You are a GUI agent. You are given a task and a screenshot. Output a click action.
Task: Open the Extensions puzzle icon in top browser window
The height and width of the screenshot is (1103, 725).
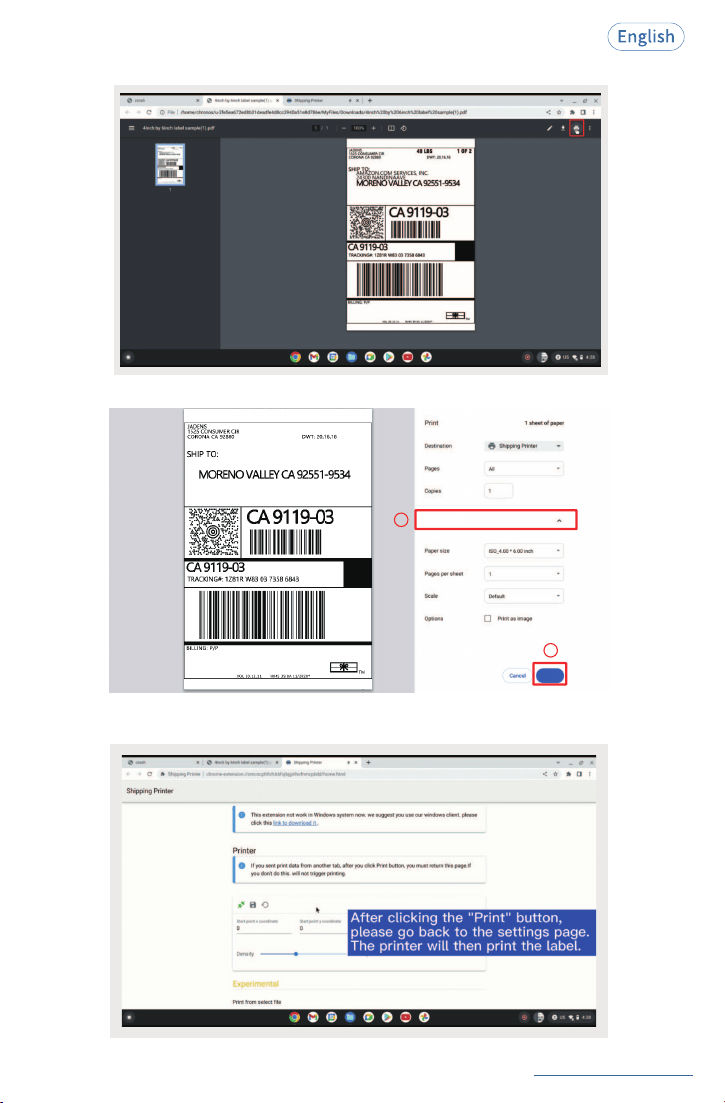pos(572,112)
